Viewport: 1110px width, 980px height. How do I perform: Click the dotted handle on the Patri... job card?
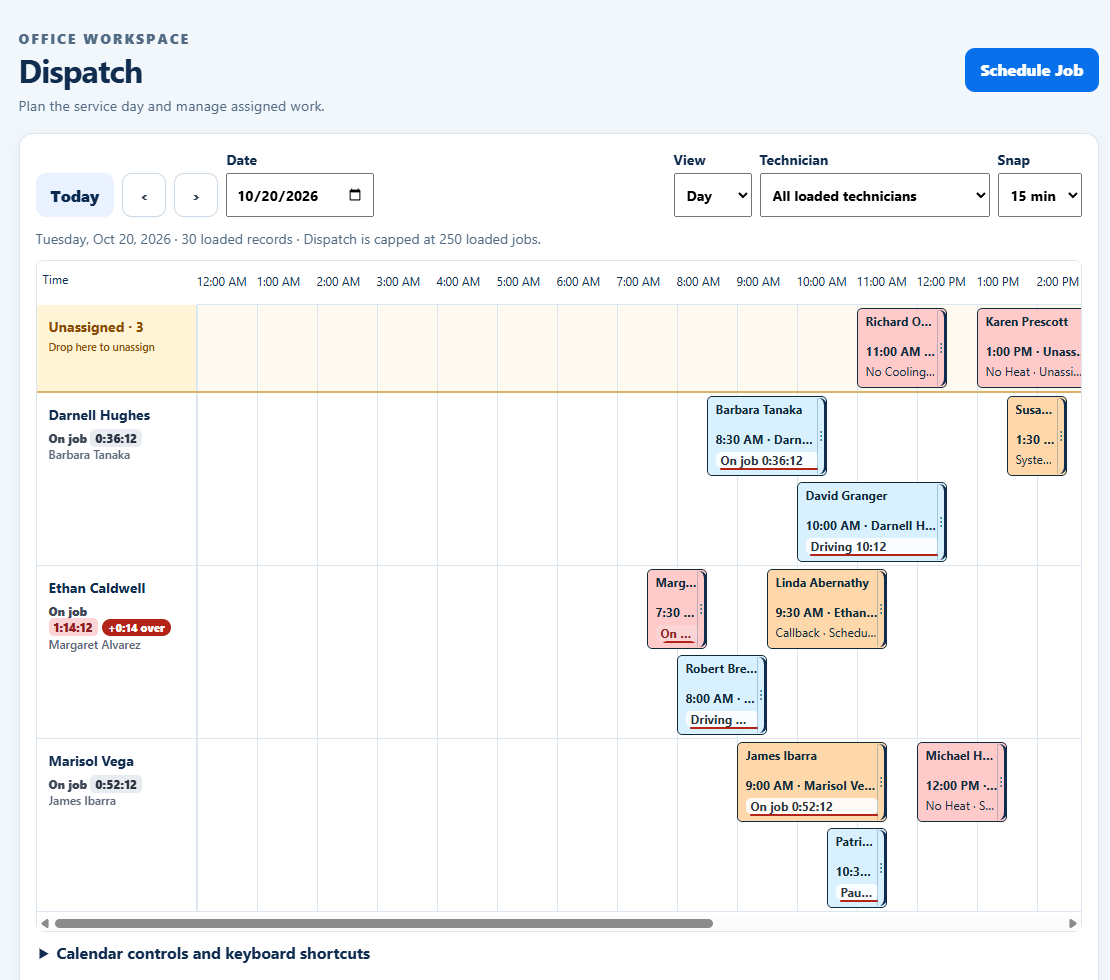tap(881, 868)
